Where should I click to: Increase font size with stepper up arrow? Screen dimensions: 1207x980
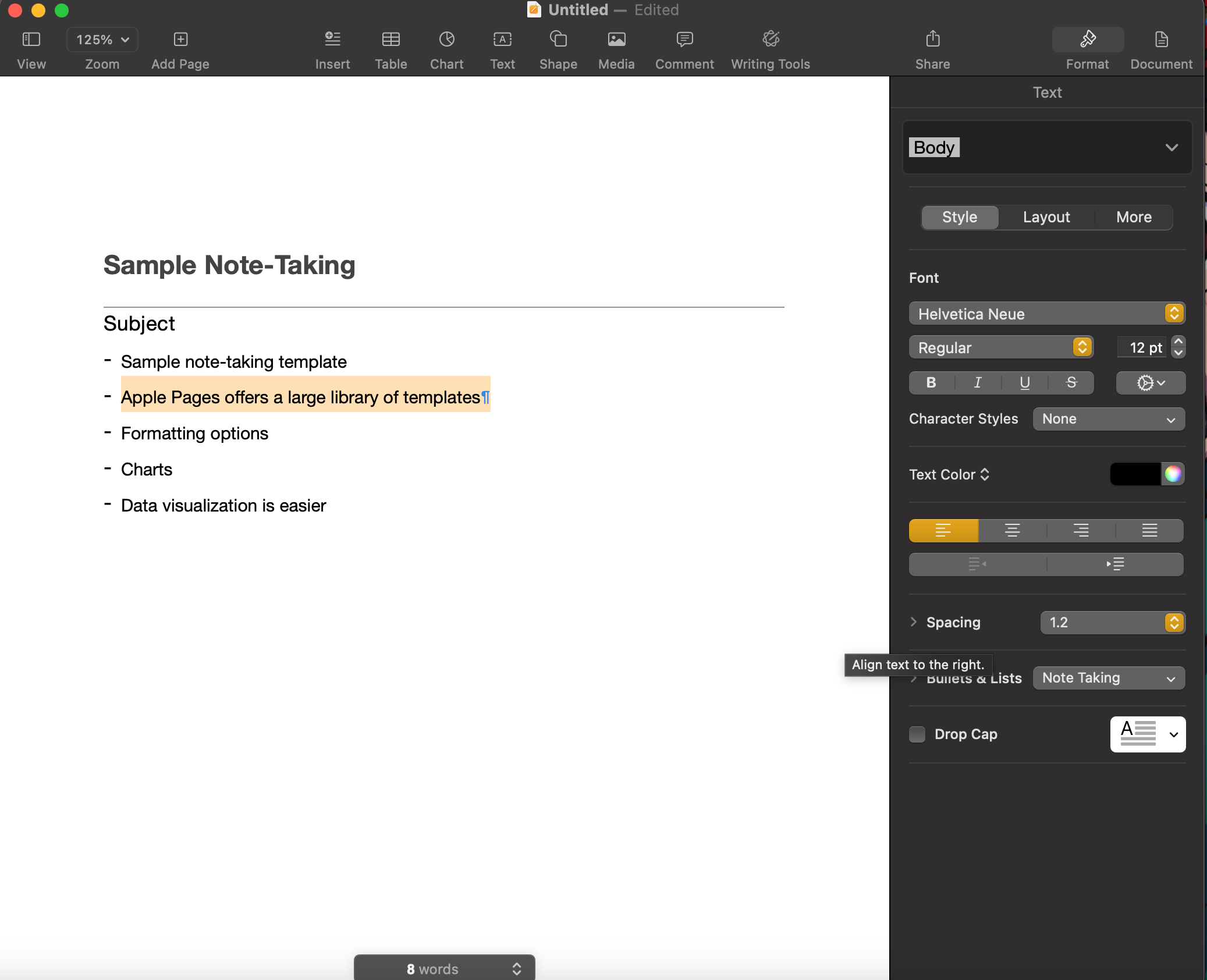coord(1178,342)
